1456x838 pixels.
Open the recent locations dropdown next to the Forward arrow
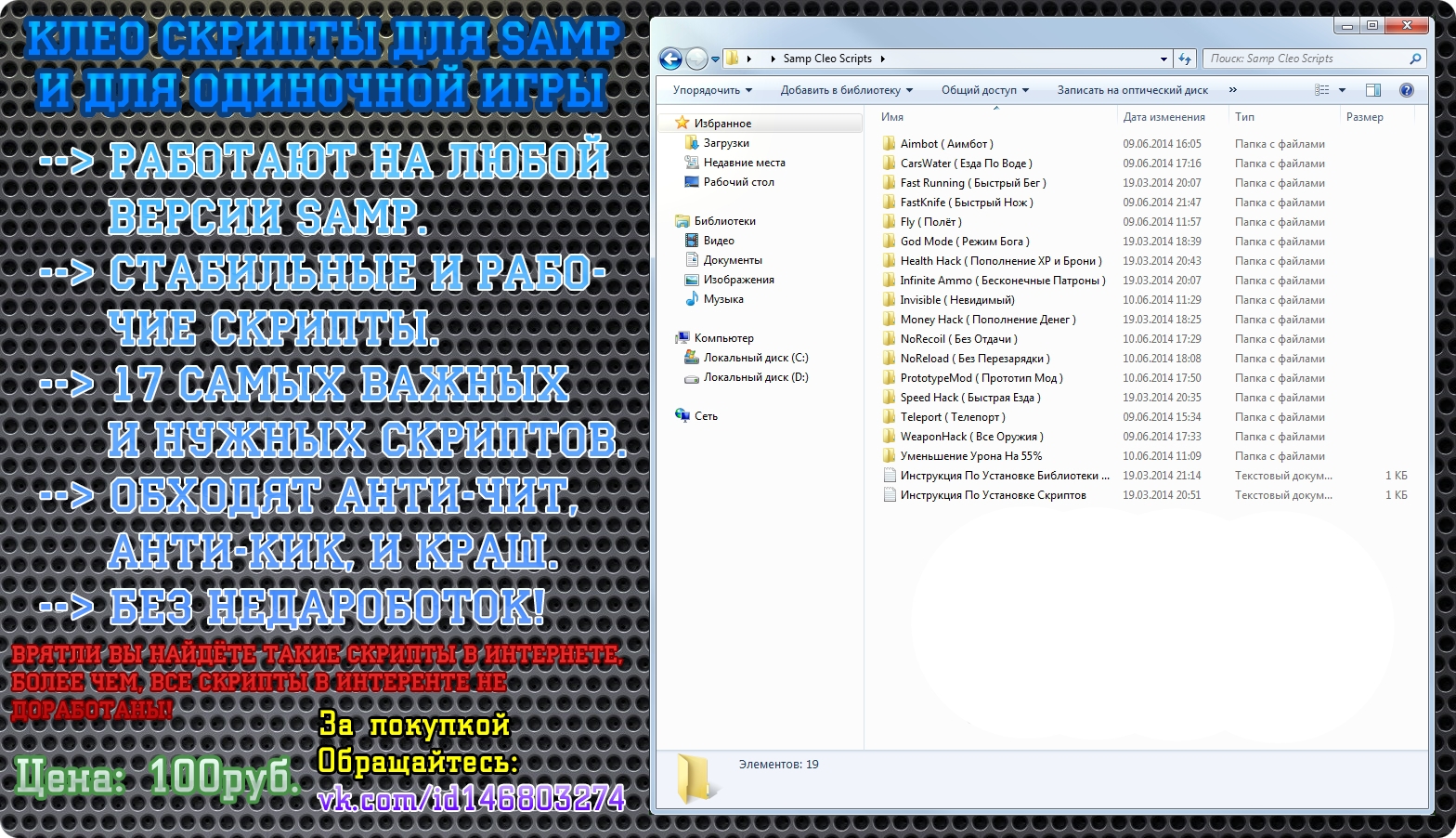pos(715,59)
